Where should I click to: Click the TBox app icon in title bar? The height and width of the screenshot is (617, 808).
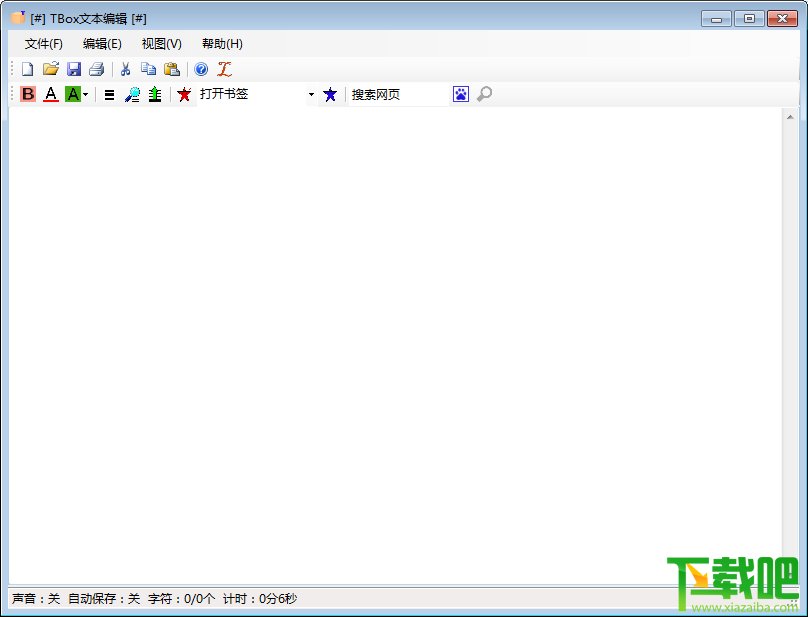point(18,18)
